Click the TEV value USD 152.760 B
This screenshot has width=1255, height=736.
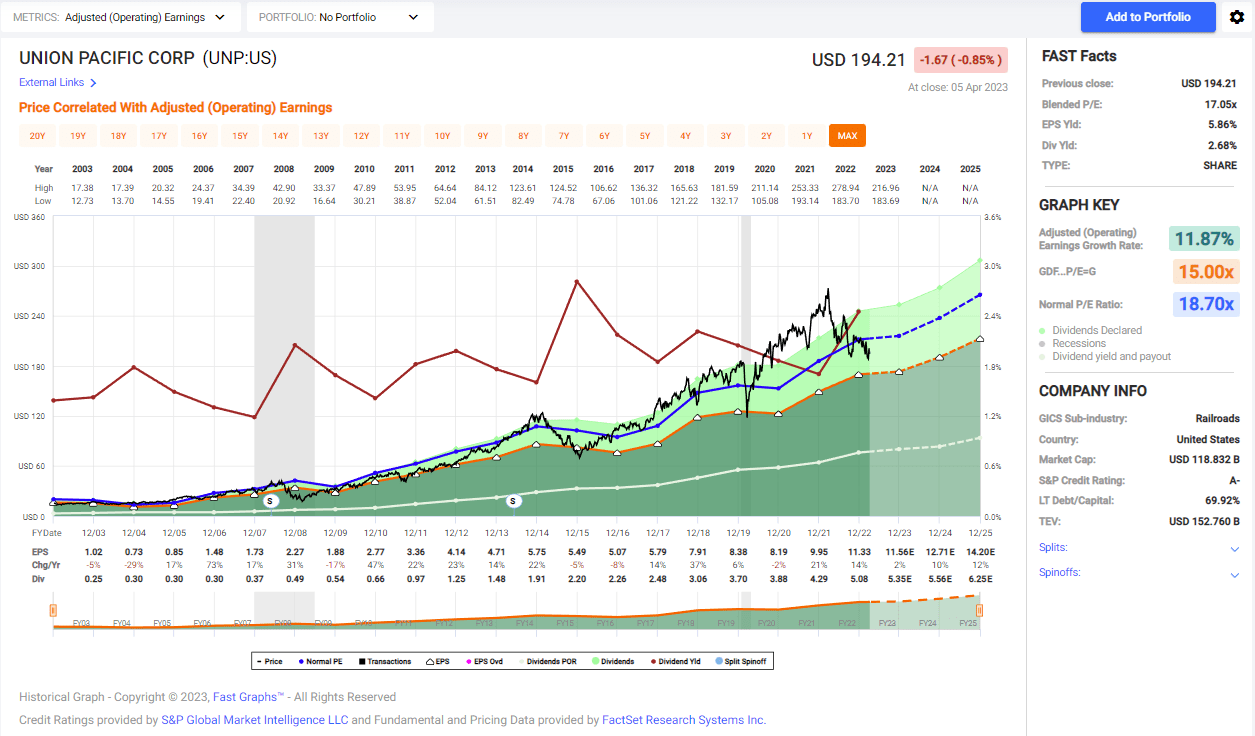(1204, 521)
